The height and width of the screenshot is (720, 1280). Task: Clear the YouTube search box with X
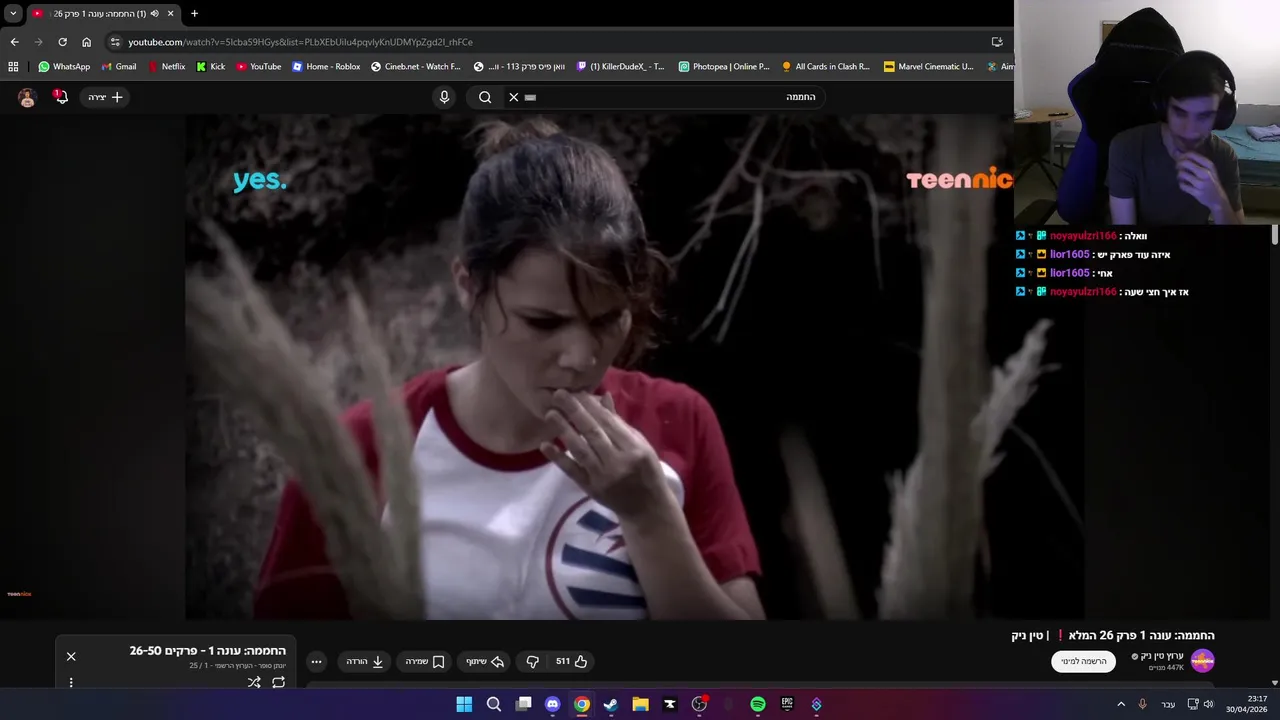click(x=514, y=97)
